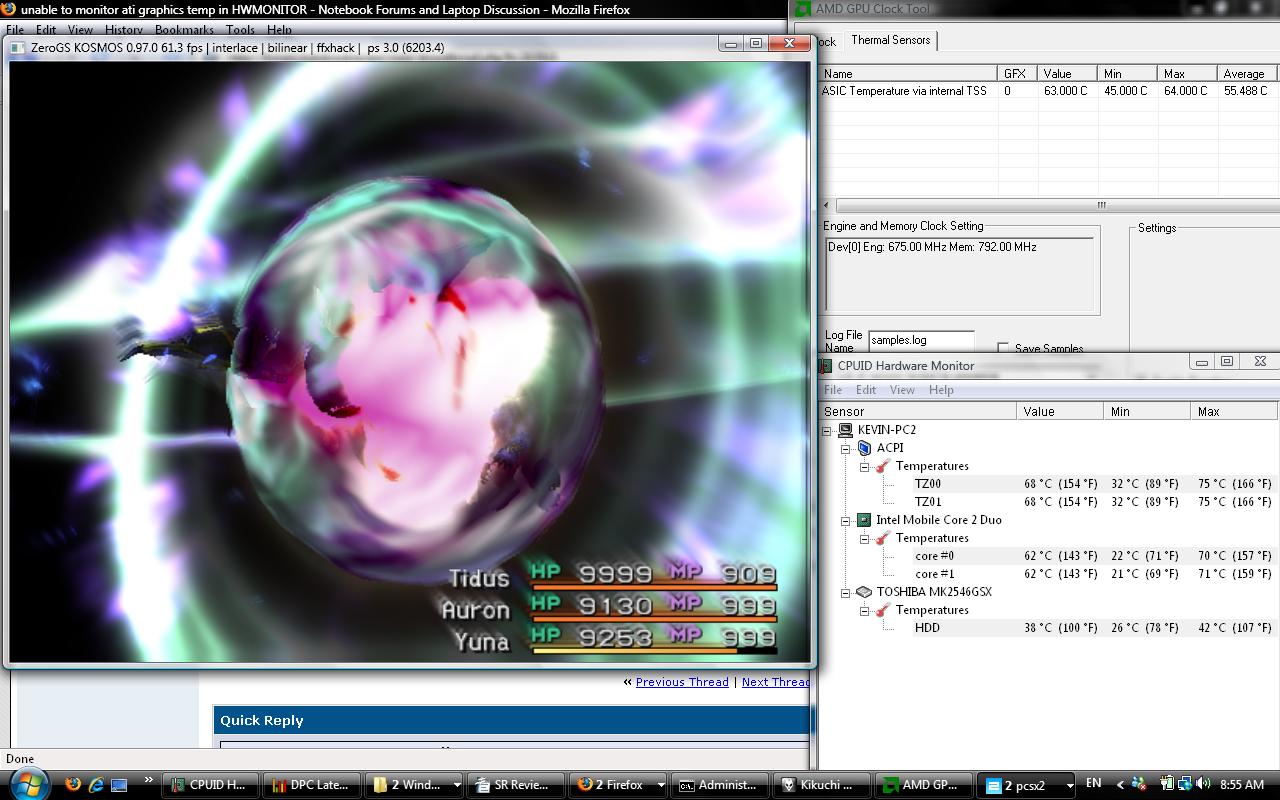Collapse the TOSHIBA MK2546GSX node
The image size is (1280, 800).
point(845,592)
